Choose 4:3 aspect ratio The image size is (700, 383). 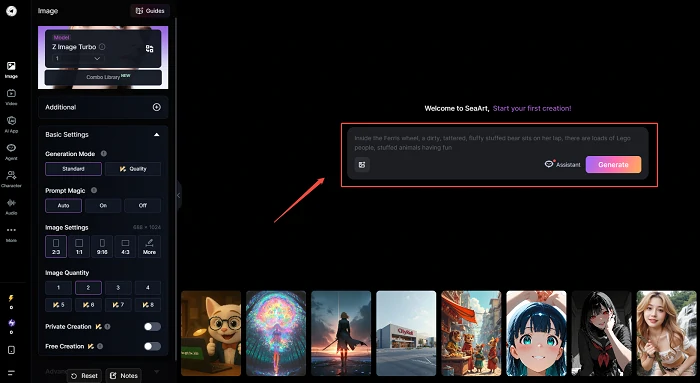click(x=125, y=246)
